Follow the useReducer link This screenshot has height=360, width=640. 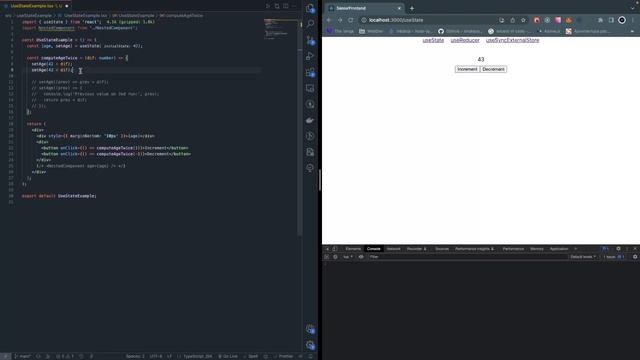[x=465, y=40]
